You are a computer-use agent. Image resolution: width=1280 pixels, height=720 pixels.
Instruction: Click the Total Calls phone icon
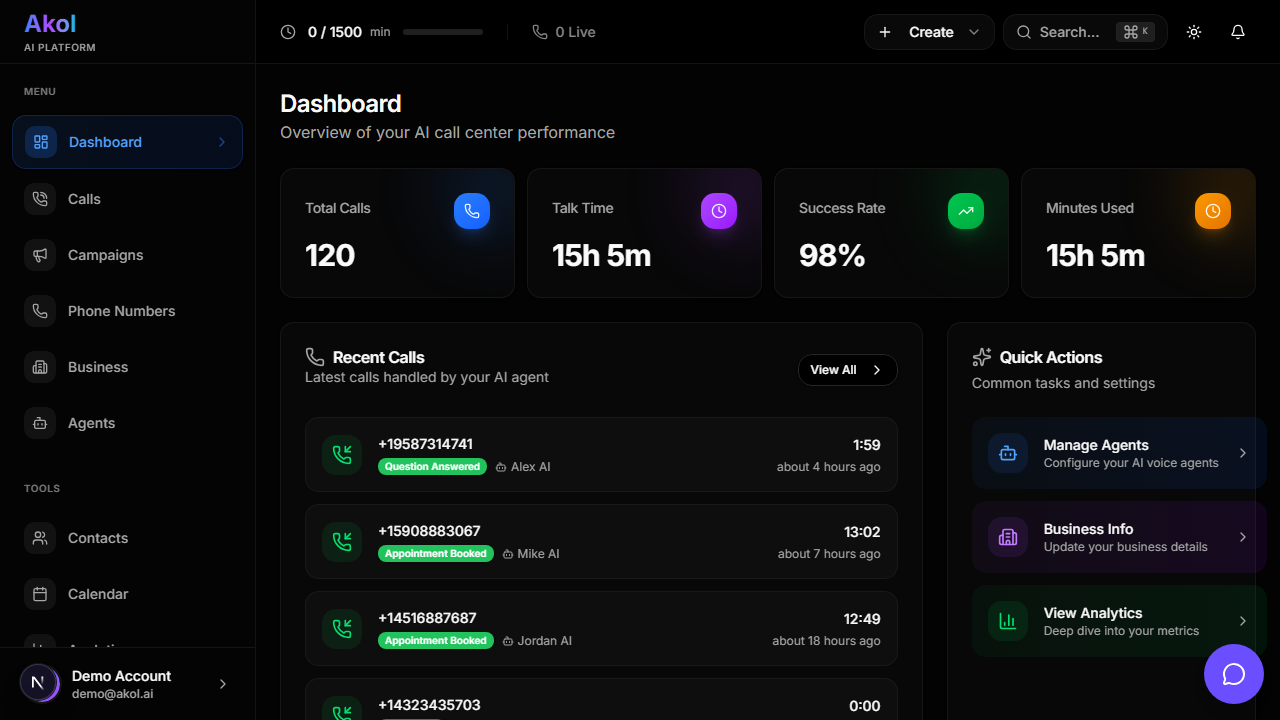coord(472,211)
